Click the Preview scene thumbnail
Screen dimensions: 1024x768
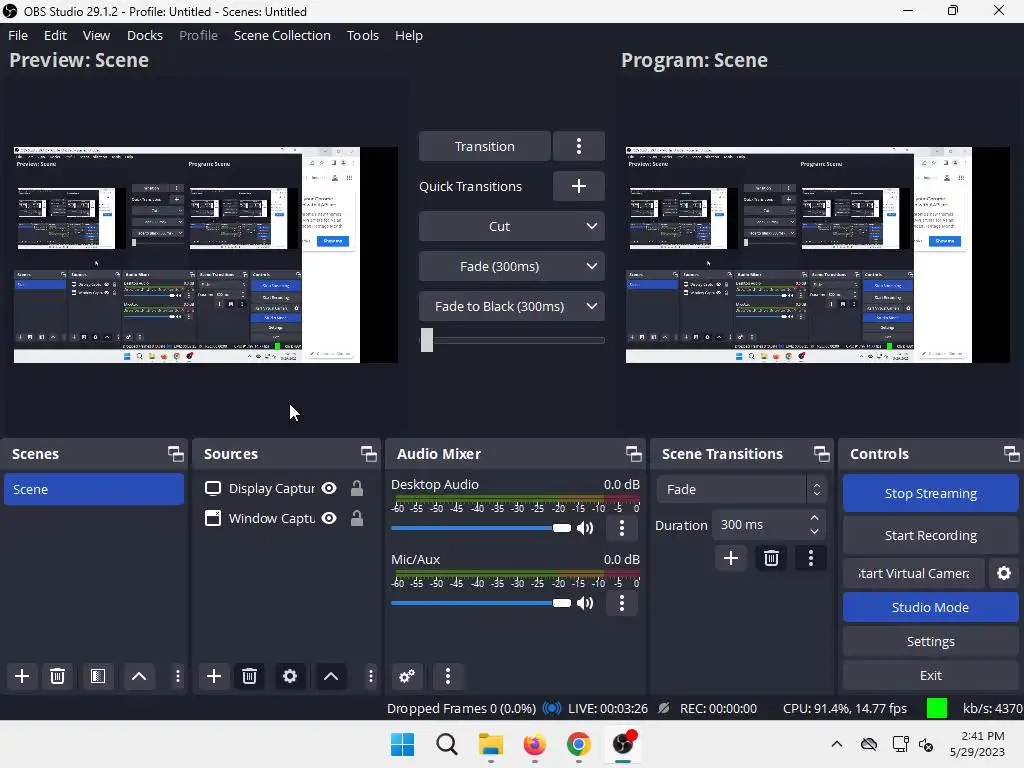(206, 255)
